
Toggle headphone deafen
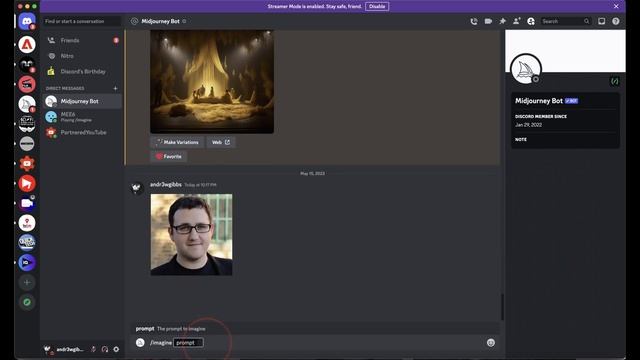(x=105, y=349)
